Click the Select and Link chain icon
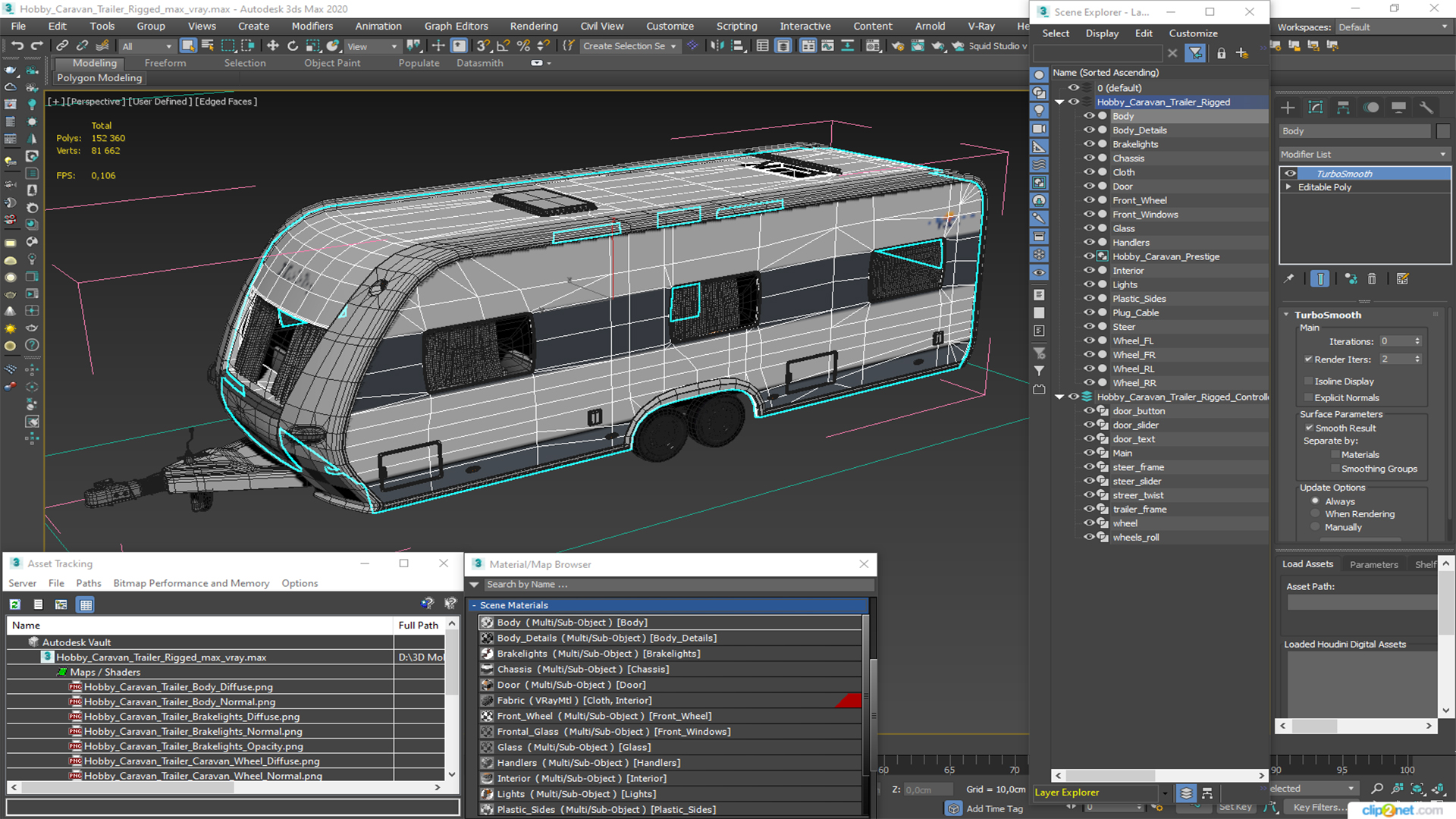The height and width of the screenshot is (819, 1456). (63, 46)
